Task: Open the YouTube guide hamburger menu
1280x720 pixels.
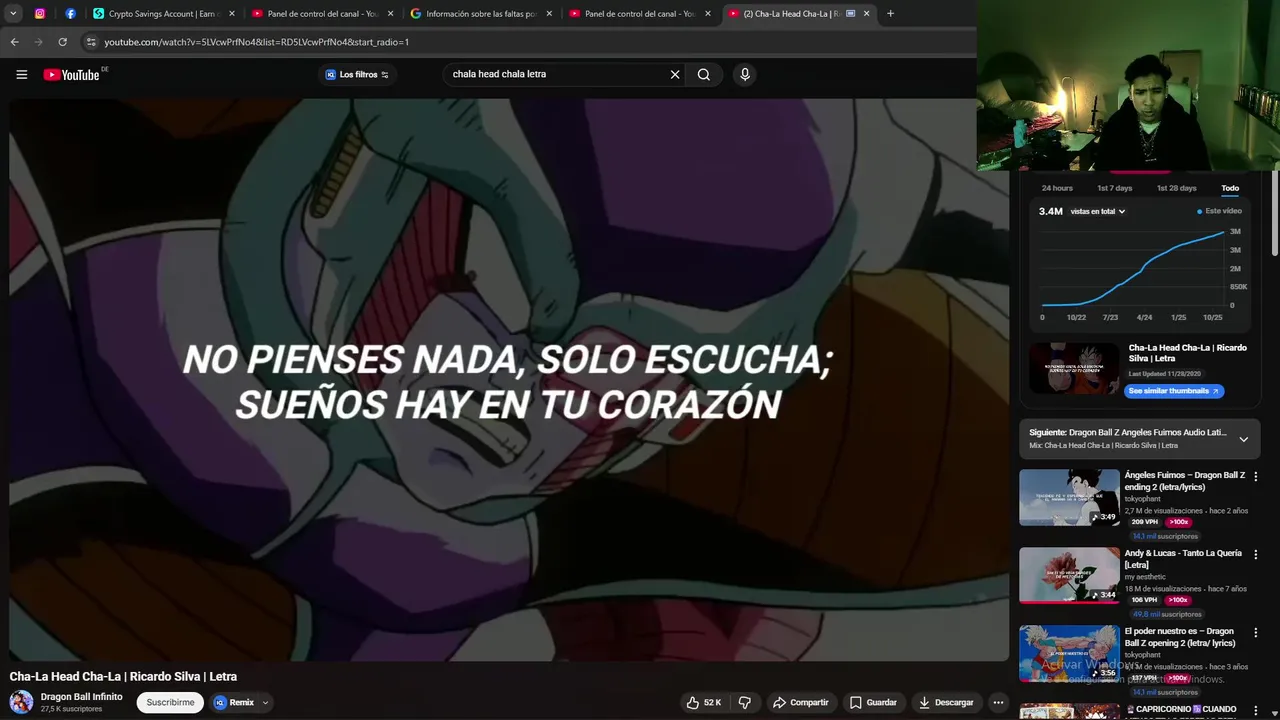Action: coord(21,74)
